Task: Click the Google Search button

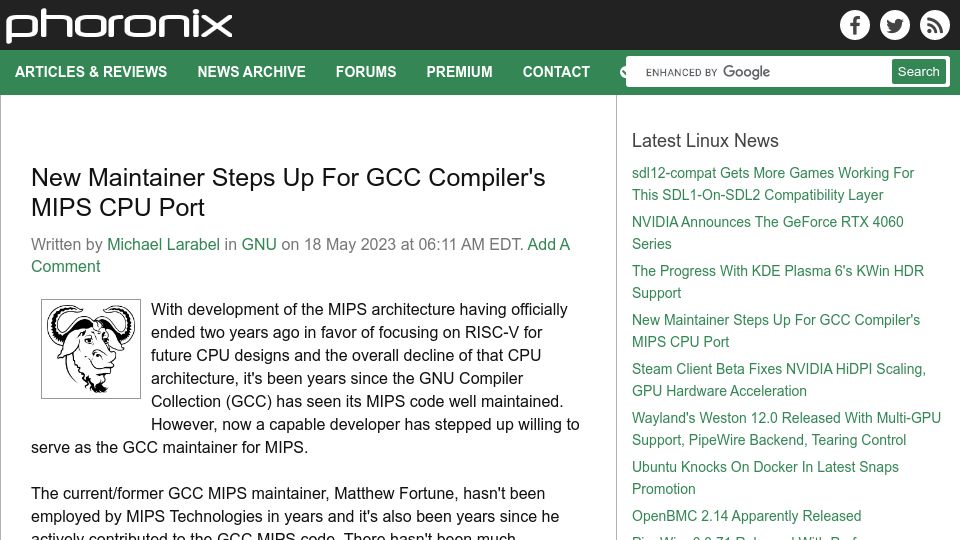Action: coord(918,72)
